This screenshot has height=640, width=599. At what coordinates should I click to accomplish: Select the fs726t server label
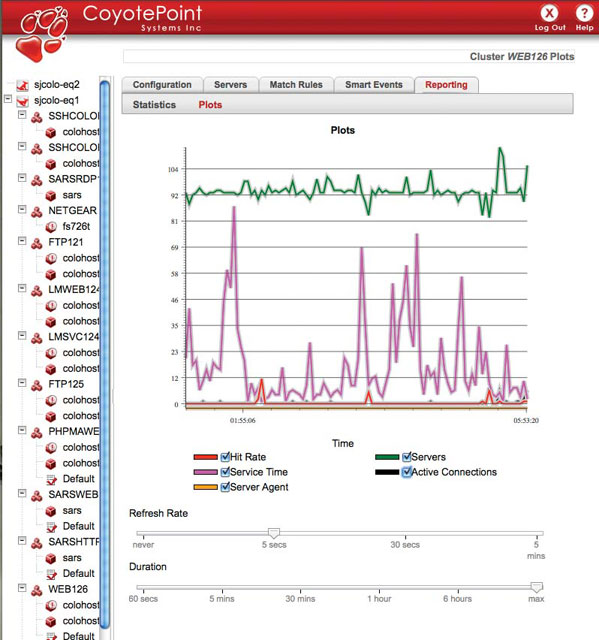pos(76,226)
